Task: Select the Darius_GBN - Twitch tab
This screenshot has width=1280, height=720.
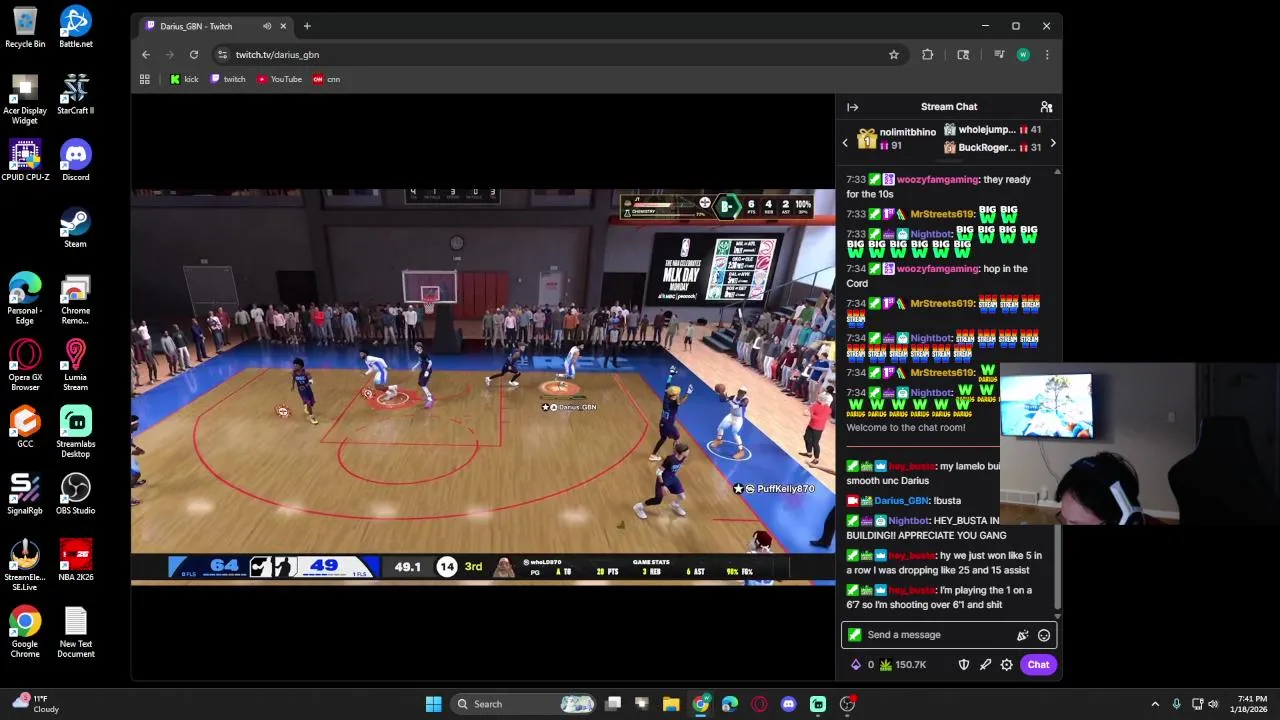Action: pos(215,26)
